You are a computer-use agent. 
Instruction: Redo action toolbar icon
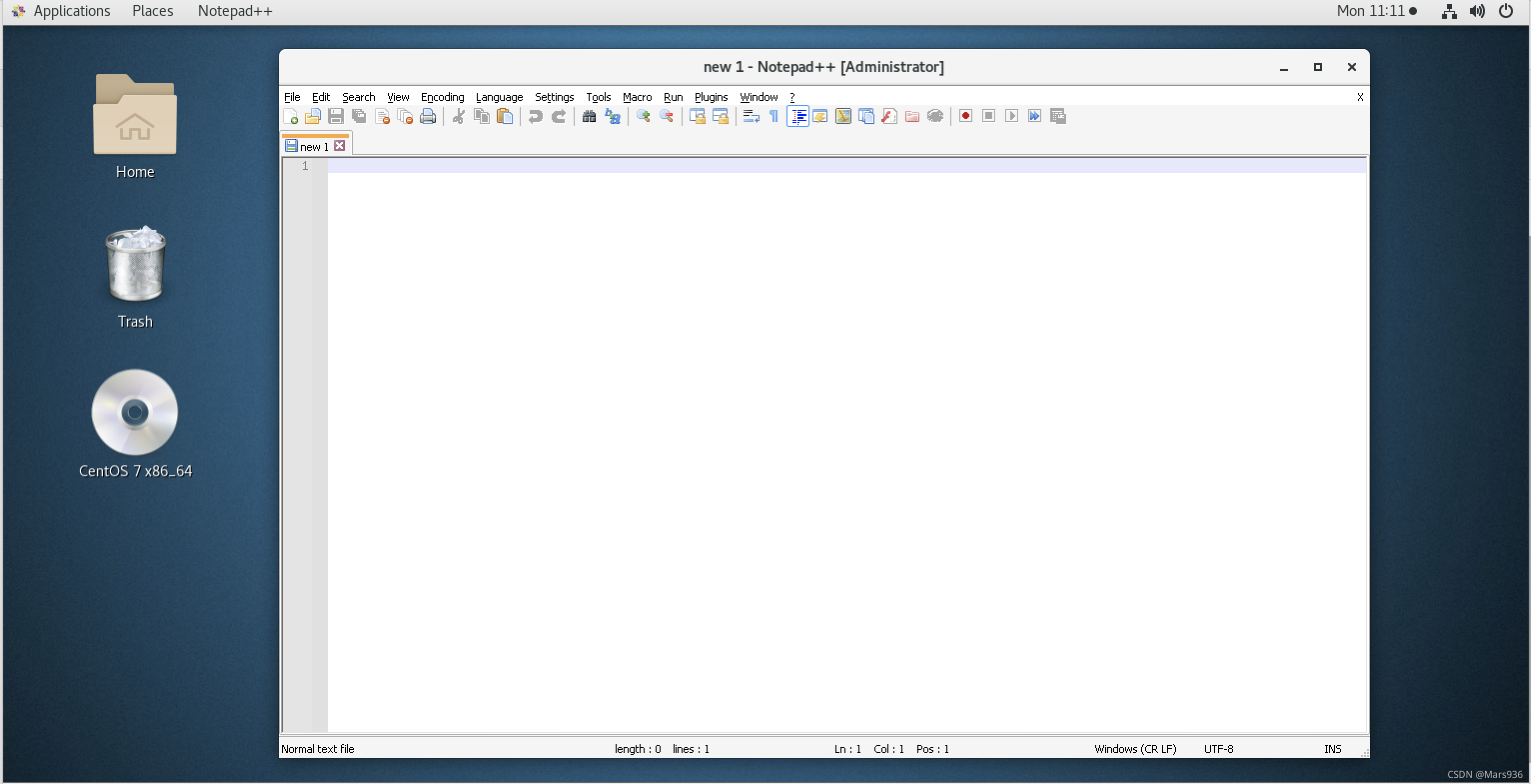(x=558, y=116)
